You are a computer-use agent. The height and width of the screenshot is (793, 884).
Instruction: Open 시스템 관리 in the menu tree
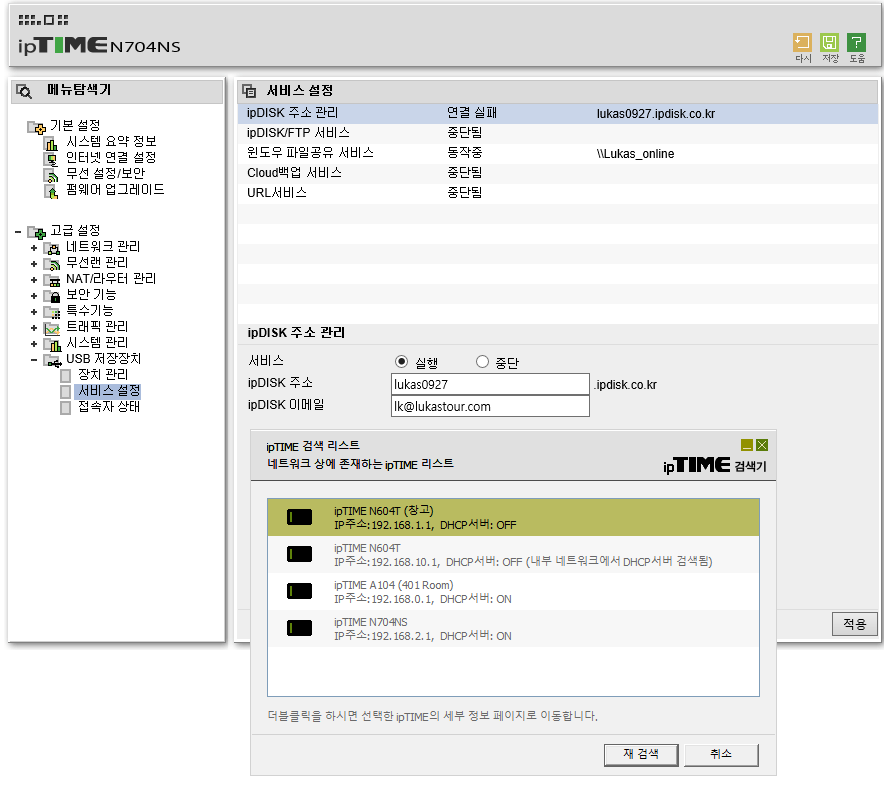pyautogui.click(x=97, y=343)
